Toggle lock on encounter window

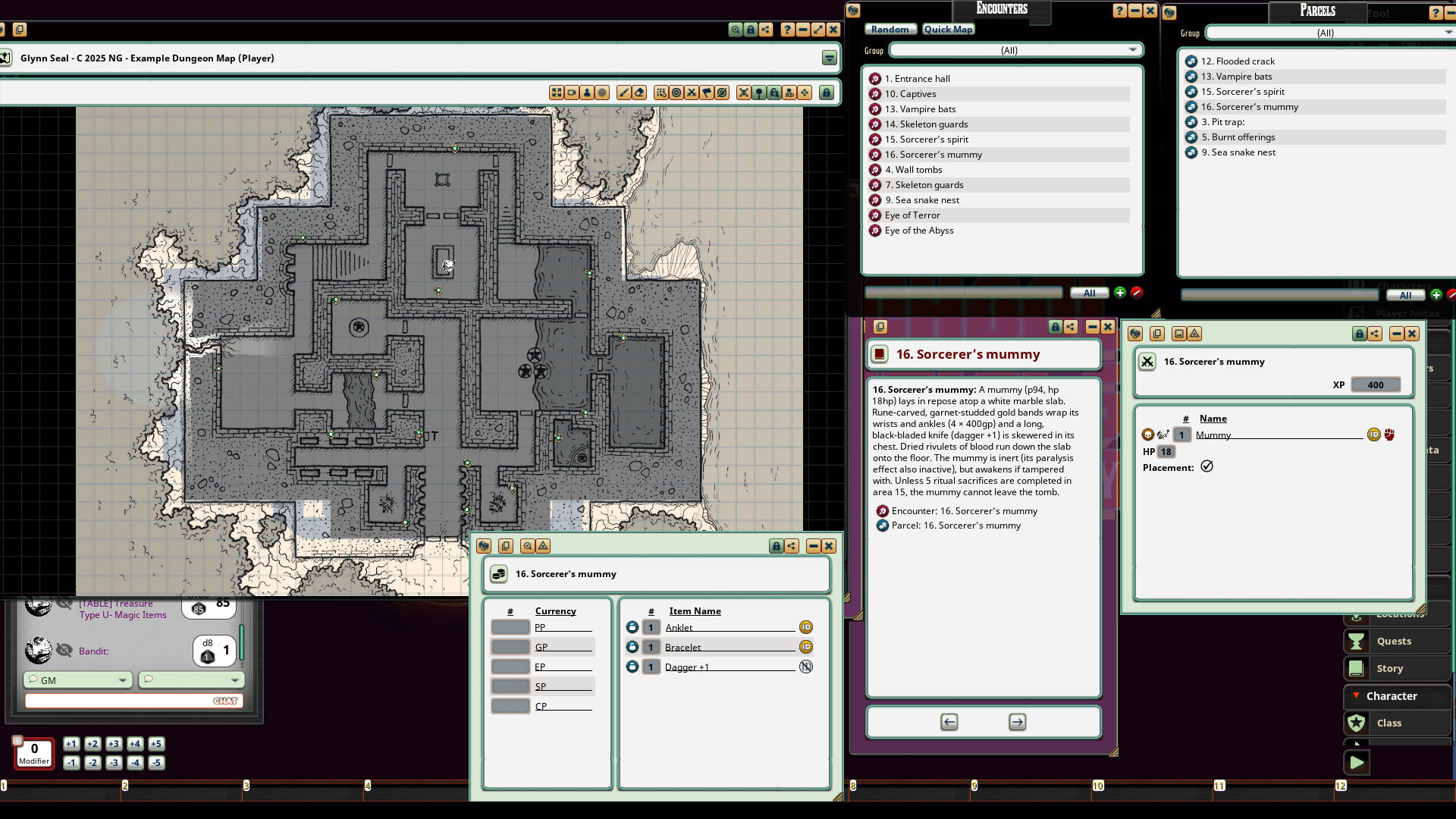[x=1359, y=334]
